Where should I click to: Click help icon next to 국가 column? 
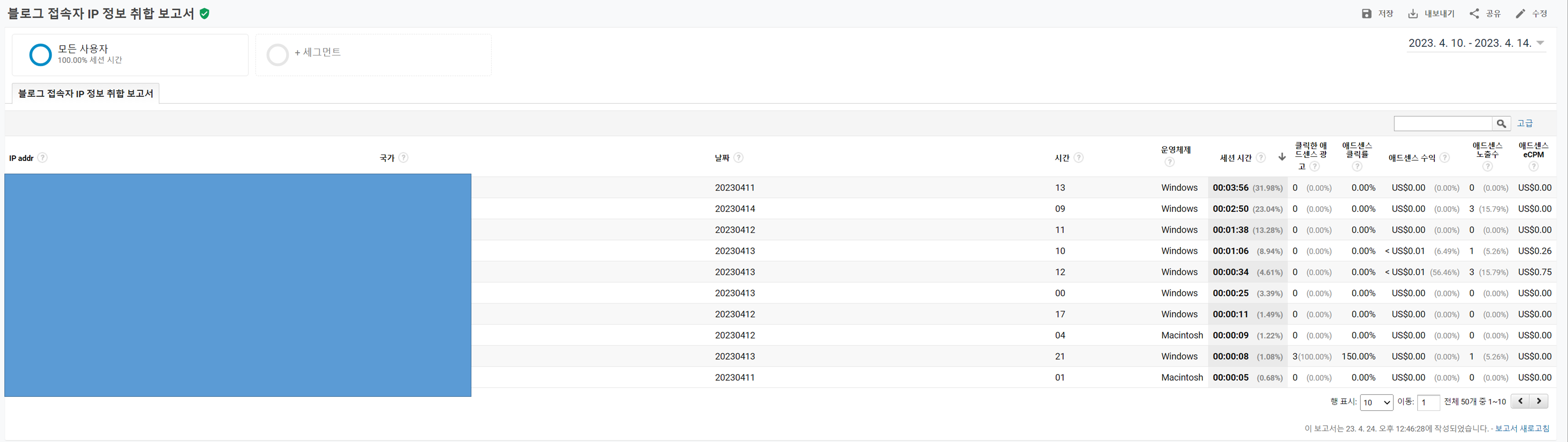[x=403, y=158]
